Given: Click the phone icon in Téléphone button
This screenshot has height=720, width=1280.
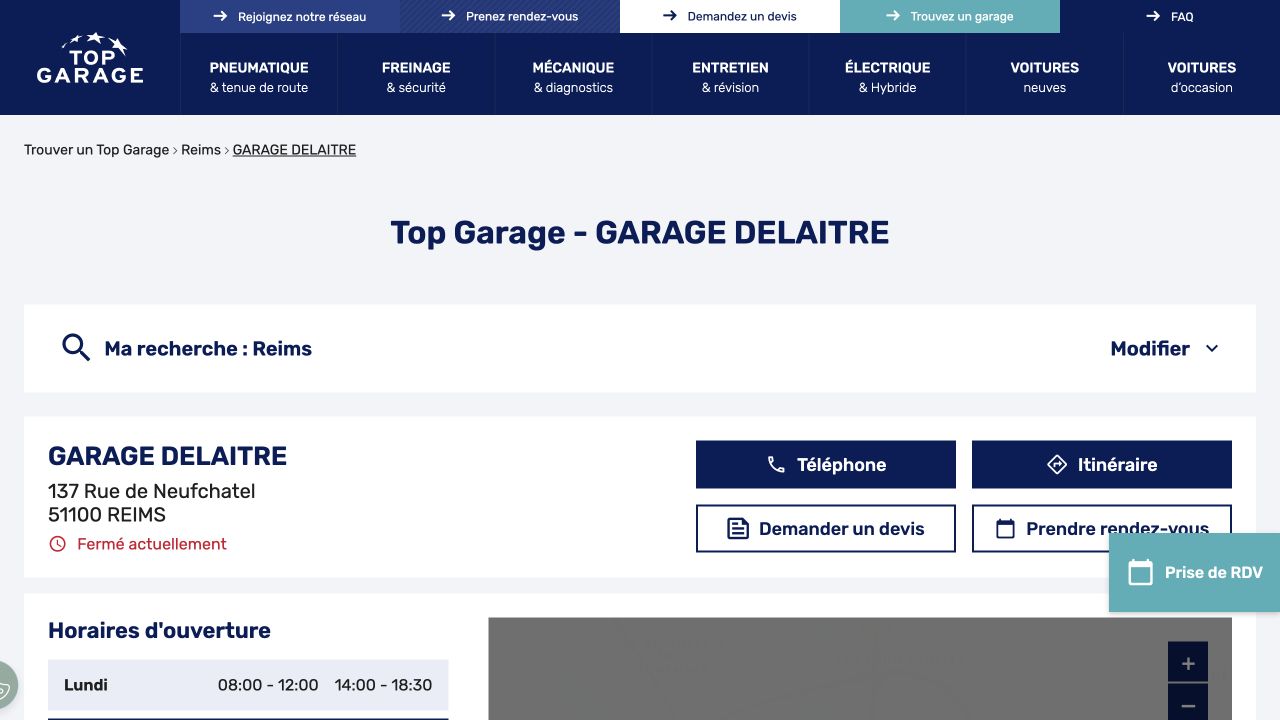Looking at the screenshot, I should (x=776, y=465).
